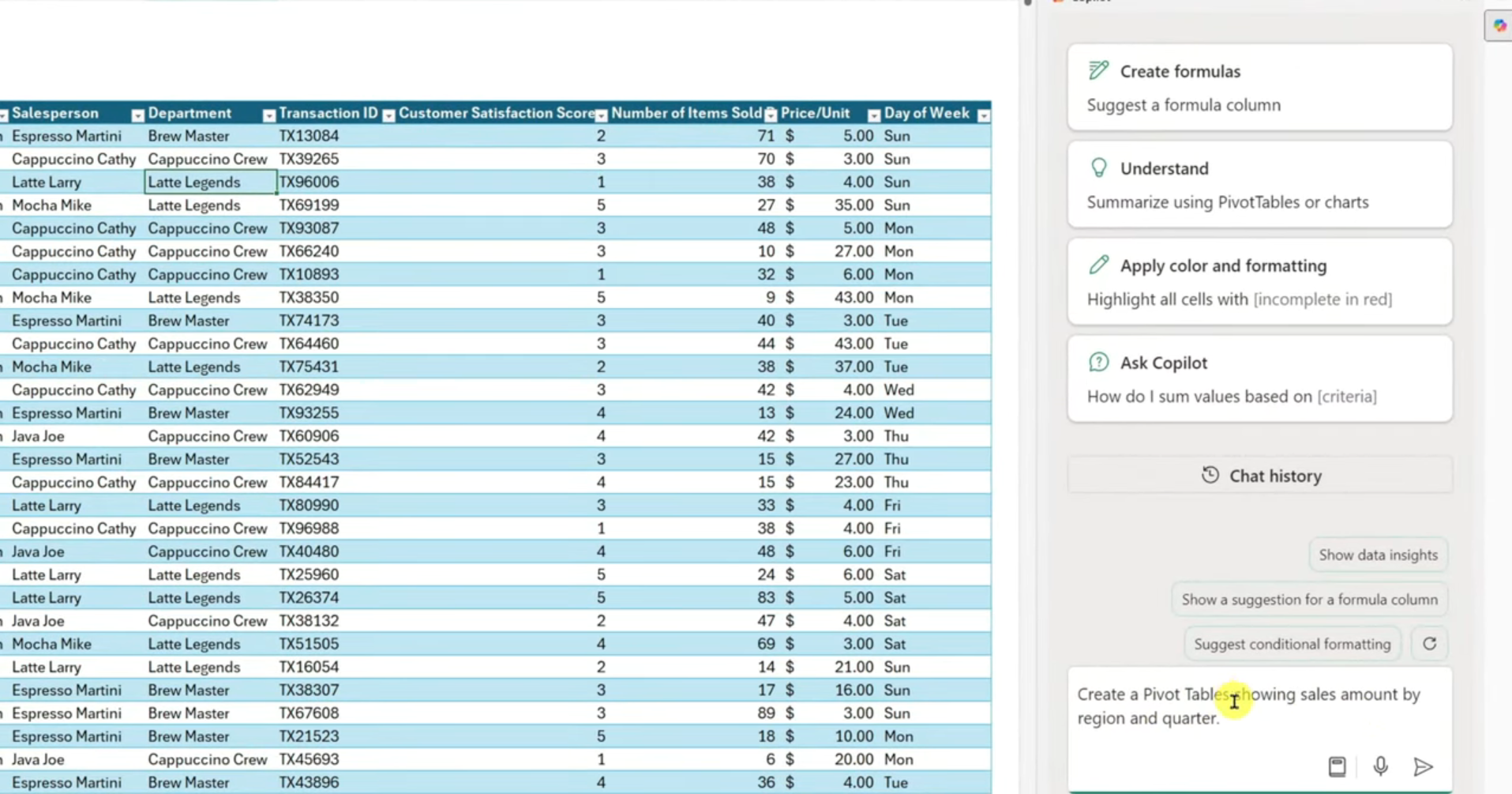Click the Ask Copilot question bubble icon
Screen dimensions: 1512x794
[1098, 362]
